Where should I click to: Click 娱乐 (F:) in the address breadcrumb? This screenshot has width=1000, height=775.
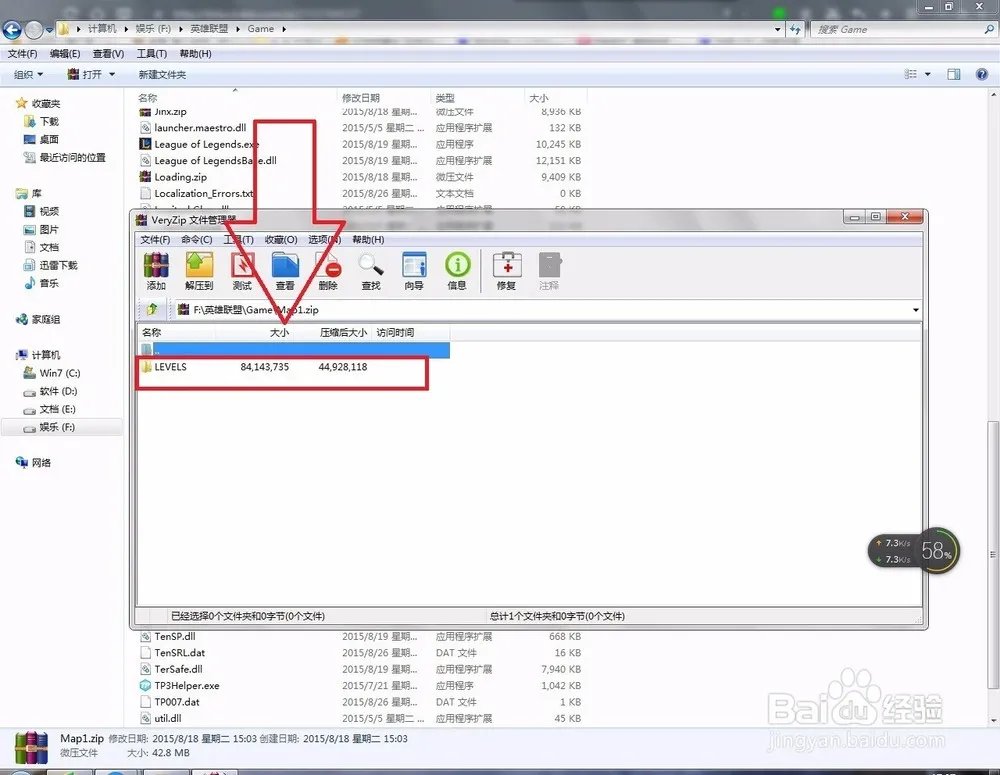tap(153, 29)
